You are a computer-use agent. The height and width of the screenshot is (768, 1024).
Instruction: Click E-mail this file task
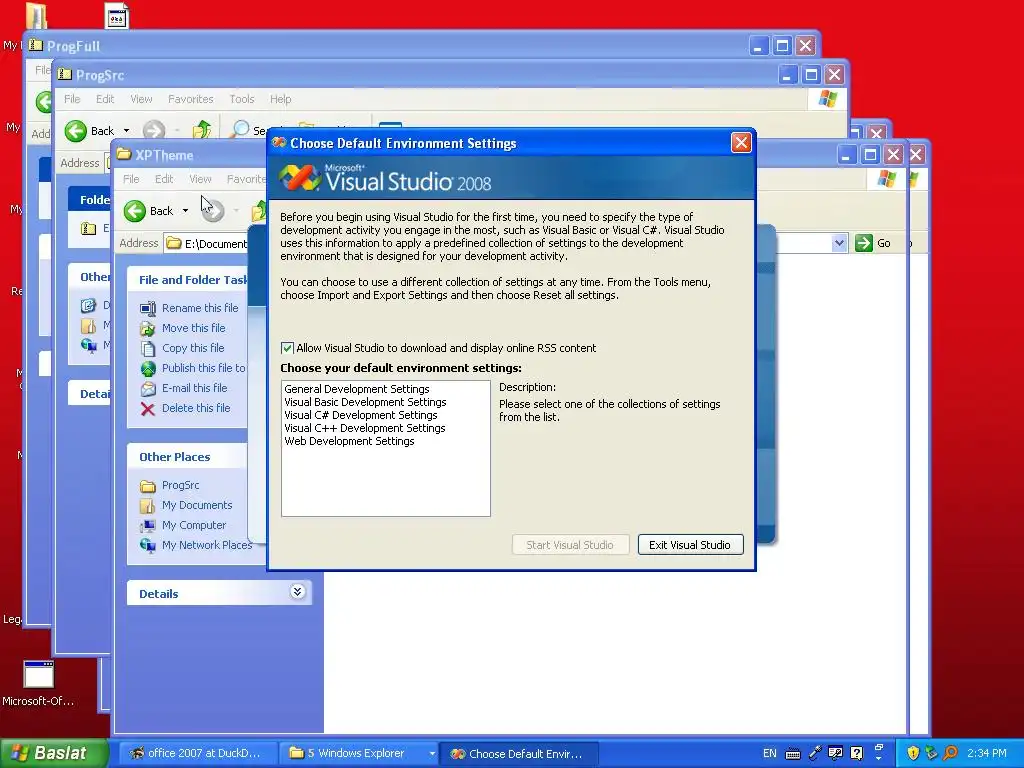pos(195,388)
